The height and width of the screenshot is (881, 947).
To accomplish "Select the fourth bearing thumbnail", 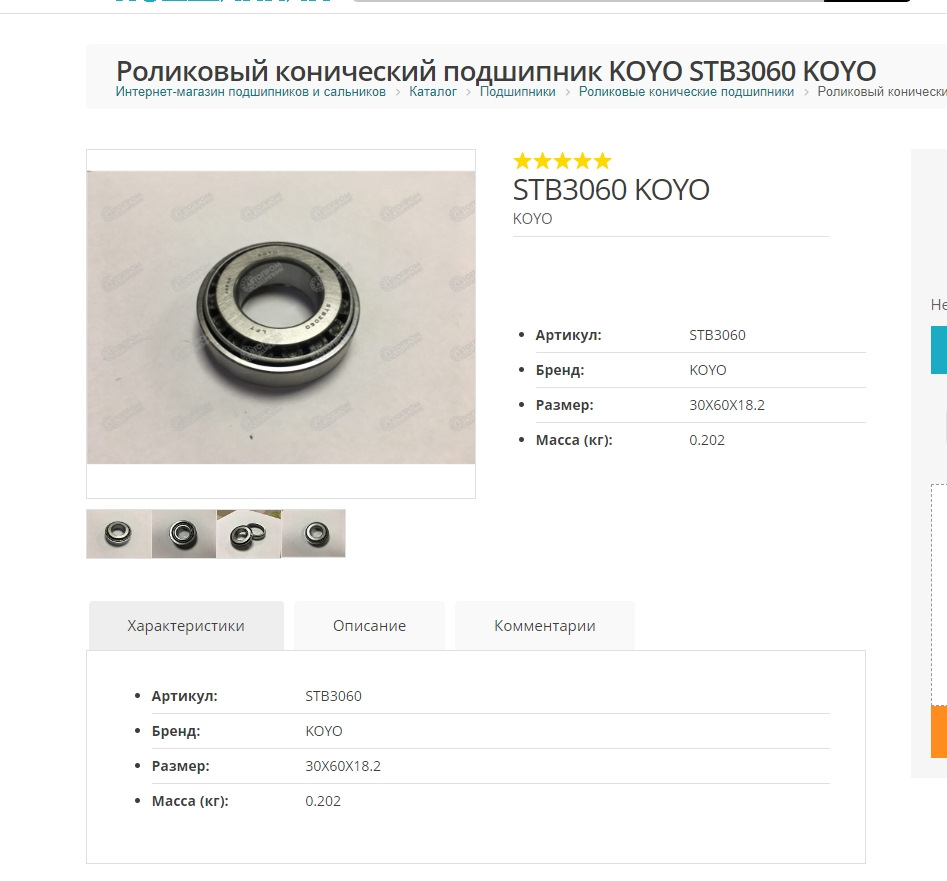I will (313, 534).
